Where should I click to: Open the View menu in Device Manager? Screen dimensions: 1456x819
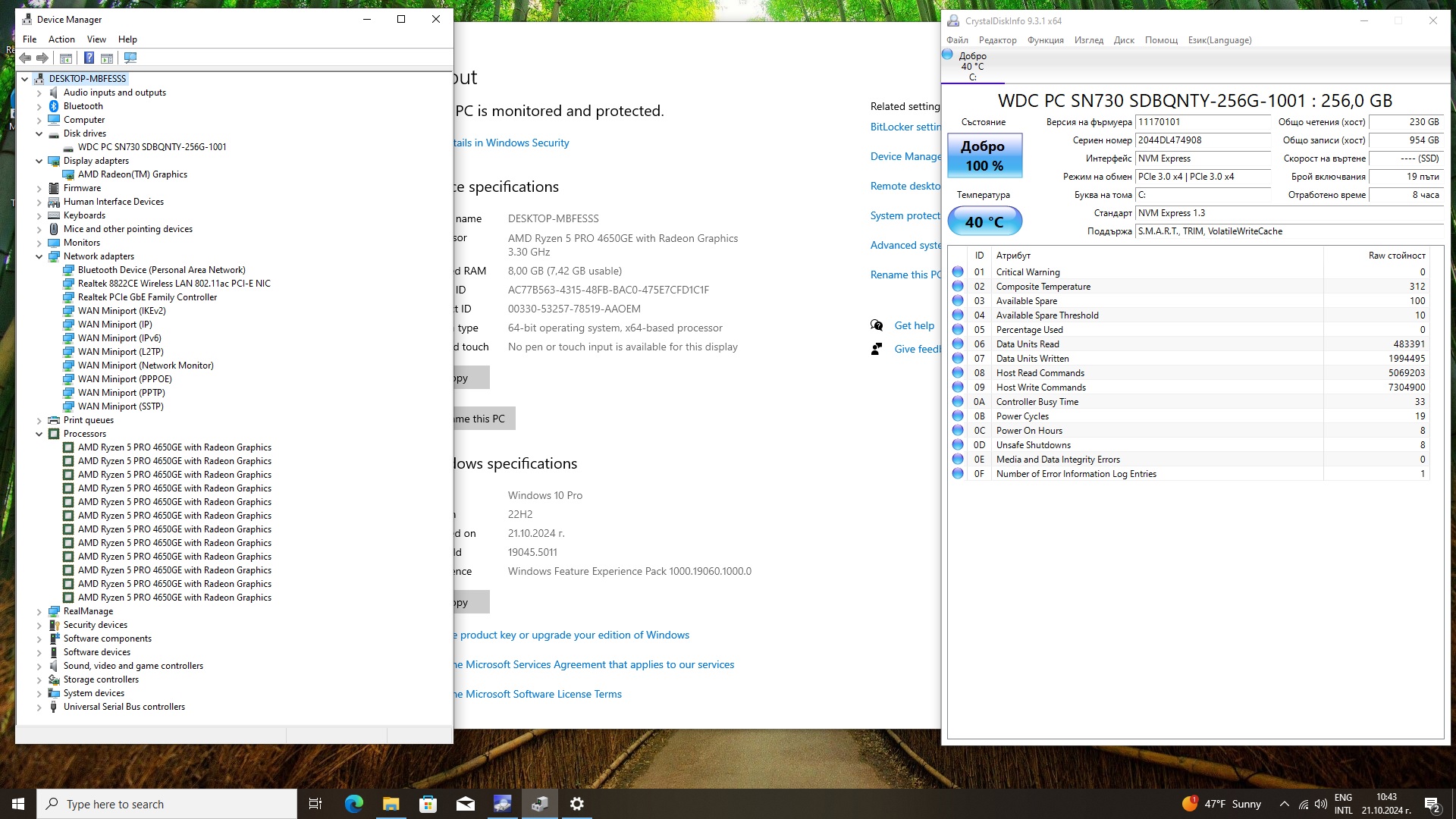96,39
